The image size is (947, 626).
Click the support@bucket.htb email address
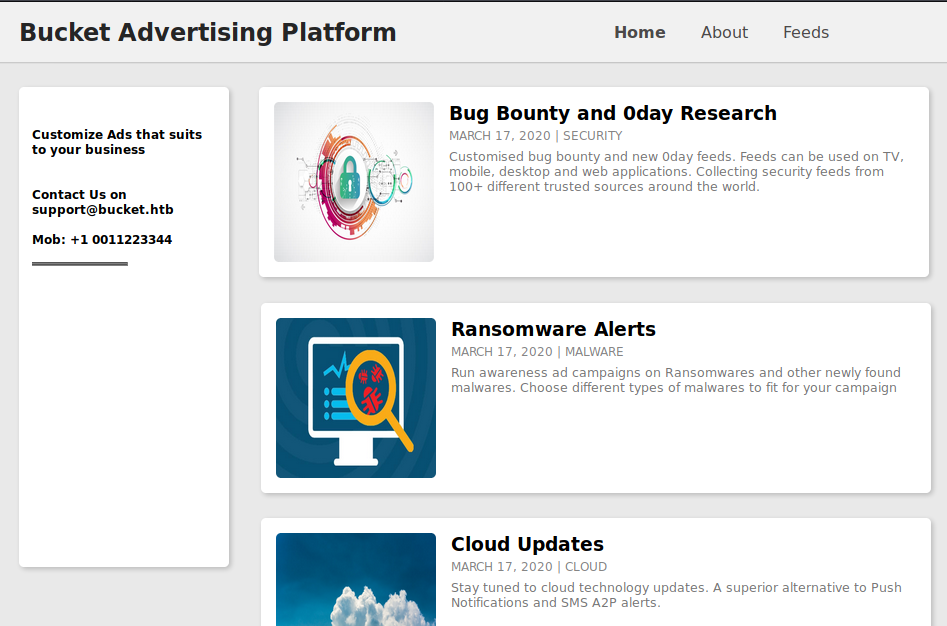point(102,210)
